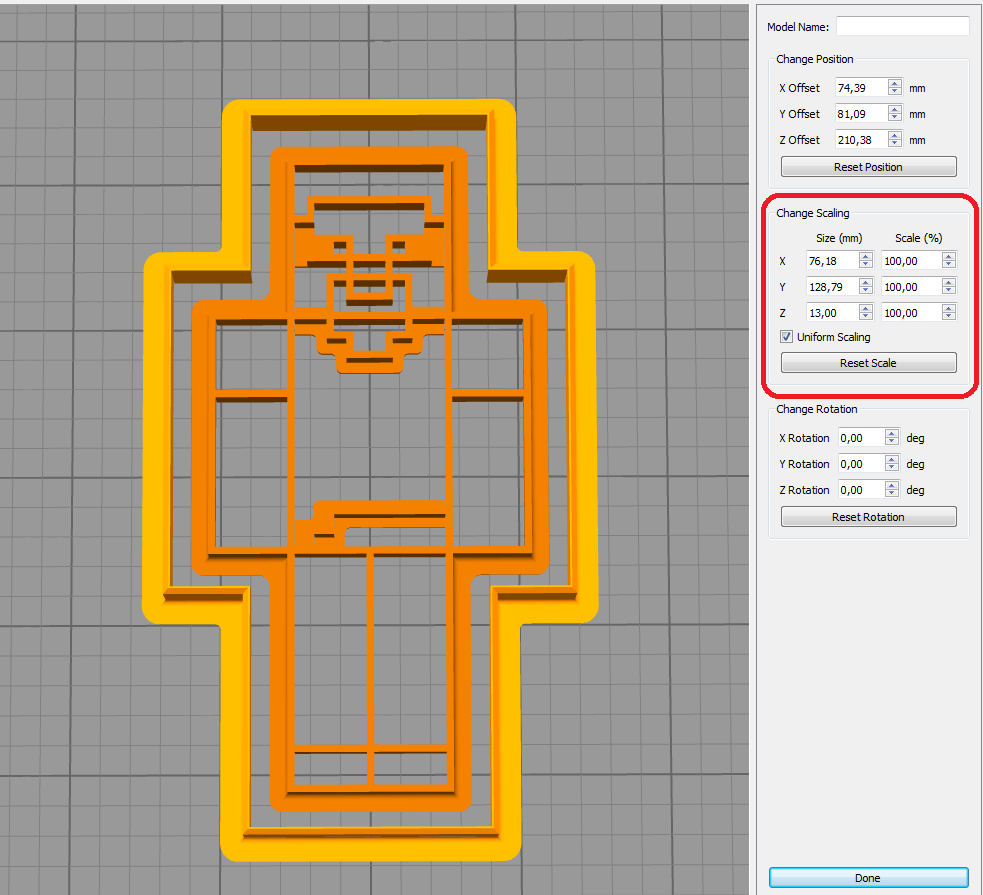983x895 pixels.
Task: Increase X Rotation with up arrow
Action: [x=892, y=433]
